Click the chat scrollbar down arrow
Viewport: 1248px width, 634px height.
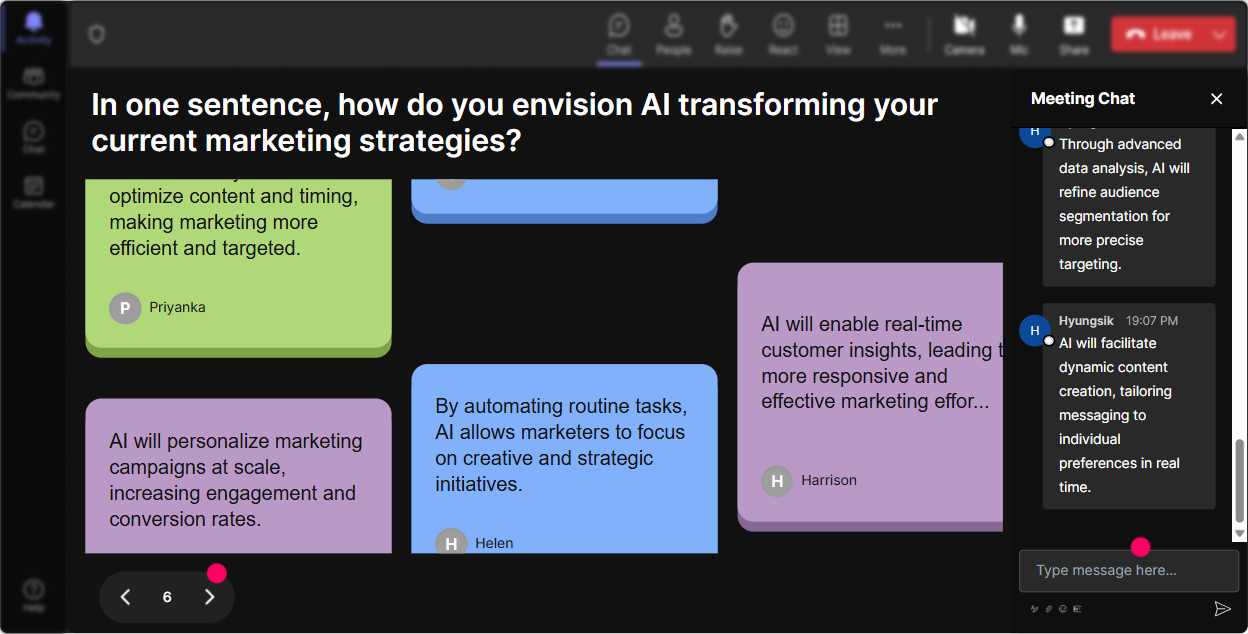pyautogui.click(x=1240, y=535)
